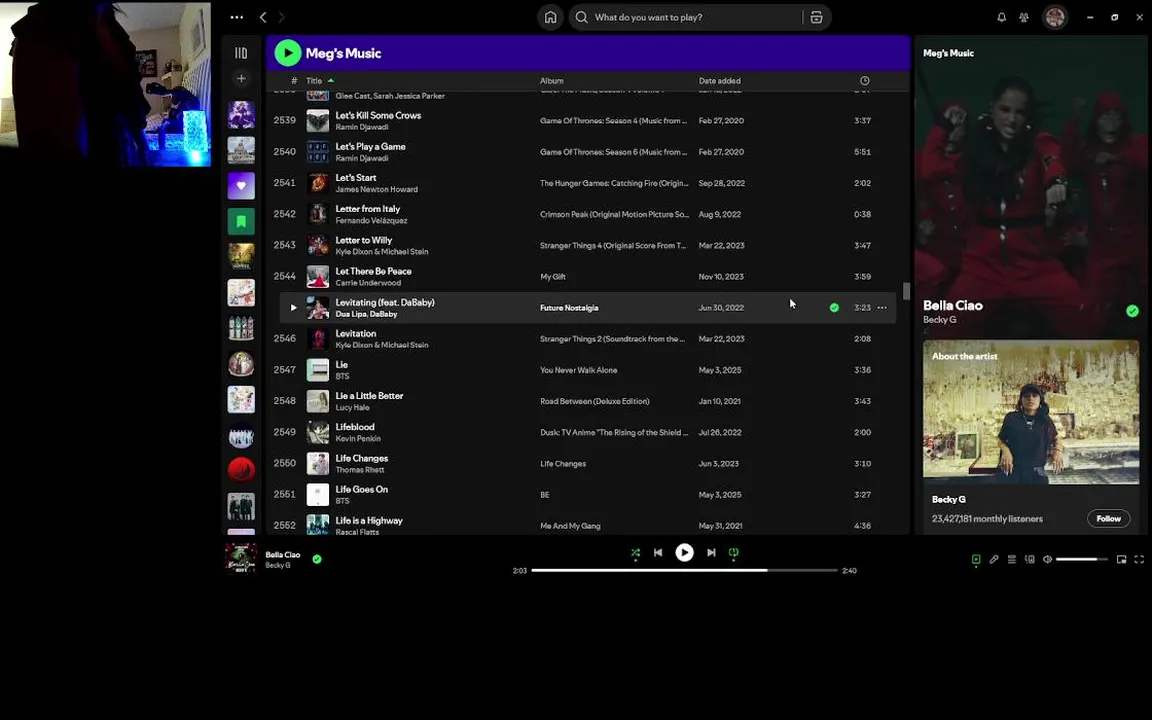
Task: Open the miniplayer icon
Action: [x=1121, y=559]
